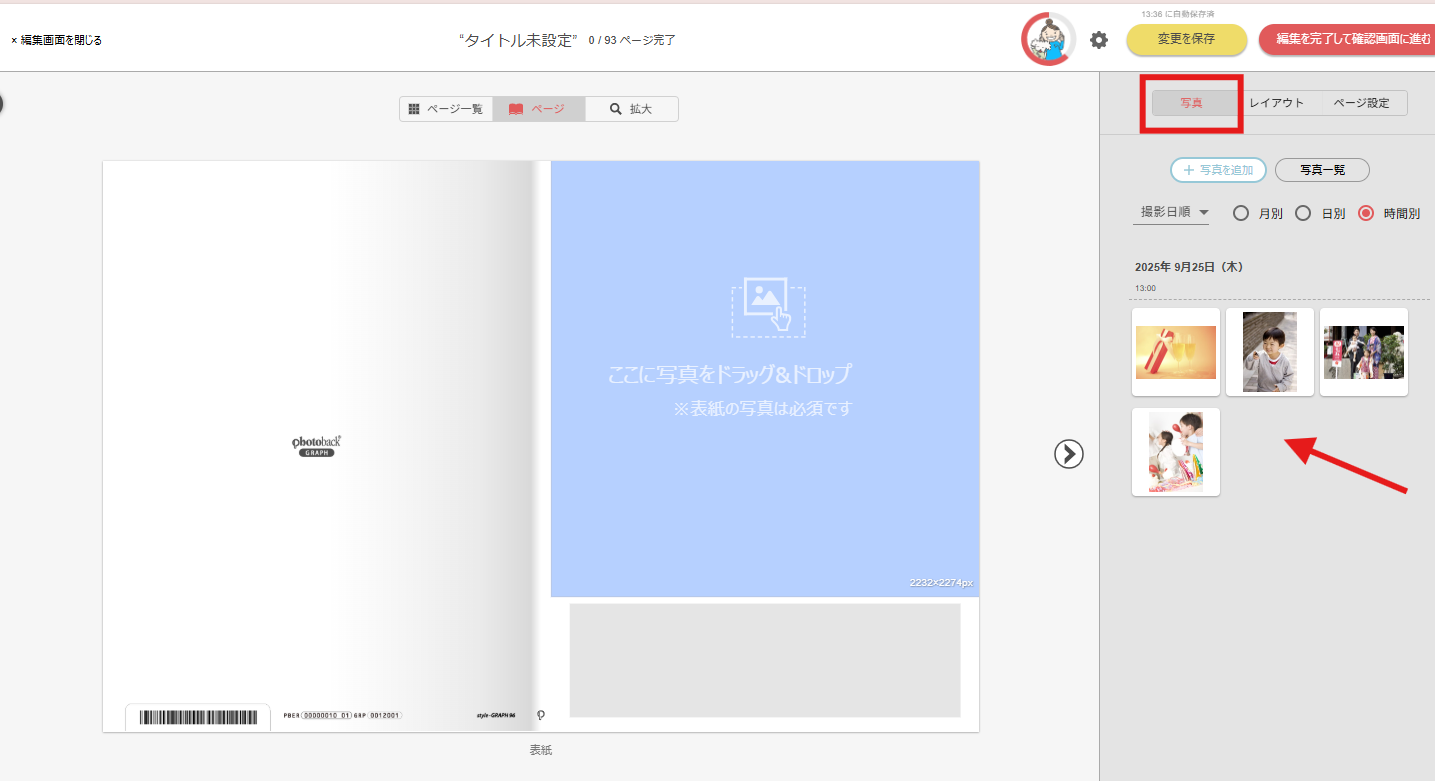Click the photoback GRAPH logo on back cover
The image size is (1435, 781).
(317, 446)
